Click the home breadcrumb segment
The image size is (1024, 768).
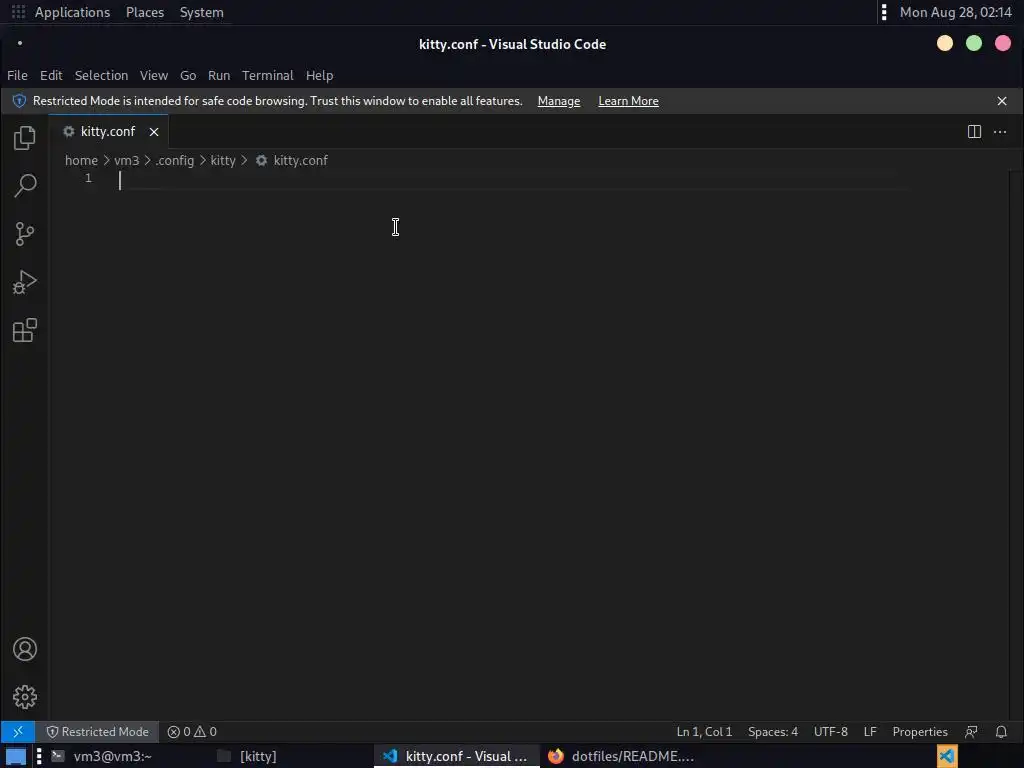click(x=81, y=161)
